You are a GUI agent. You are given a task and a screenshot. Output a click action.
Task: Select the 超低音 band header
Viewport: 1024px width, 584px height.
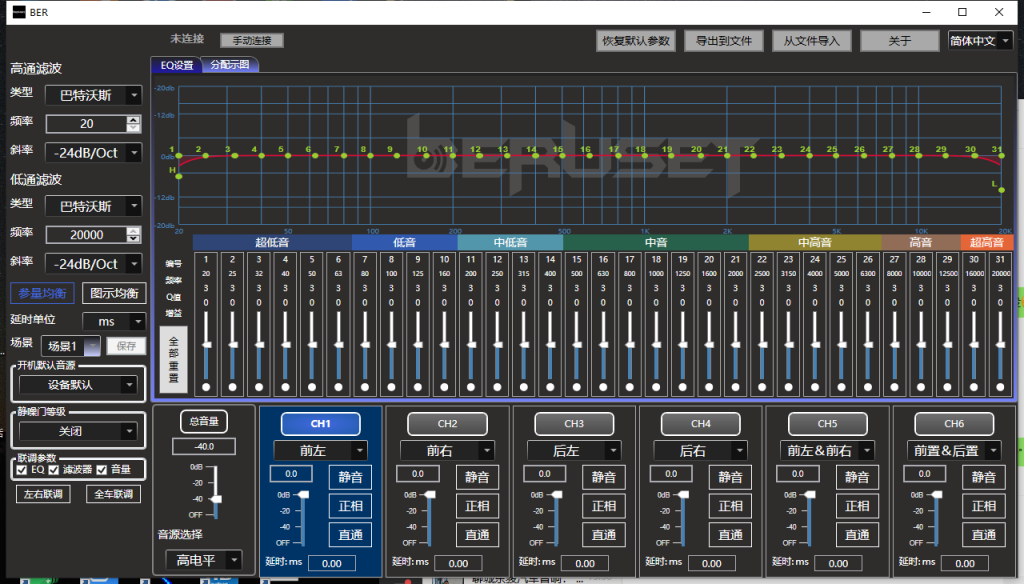pyautogui.click(x=272, y=242)
